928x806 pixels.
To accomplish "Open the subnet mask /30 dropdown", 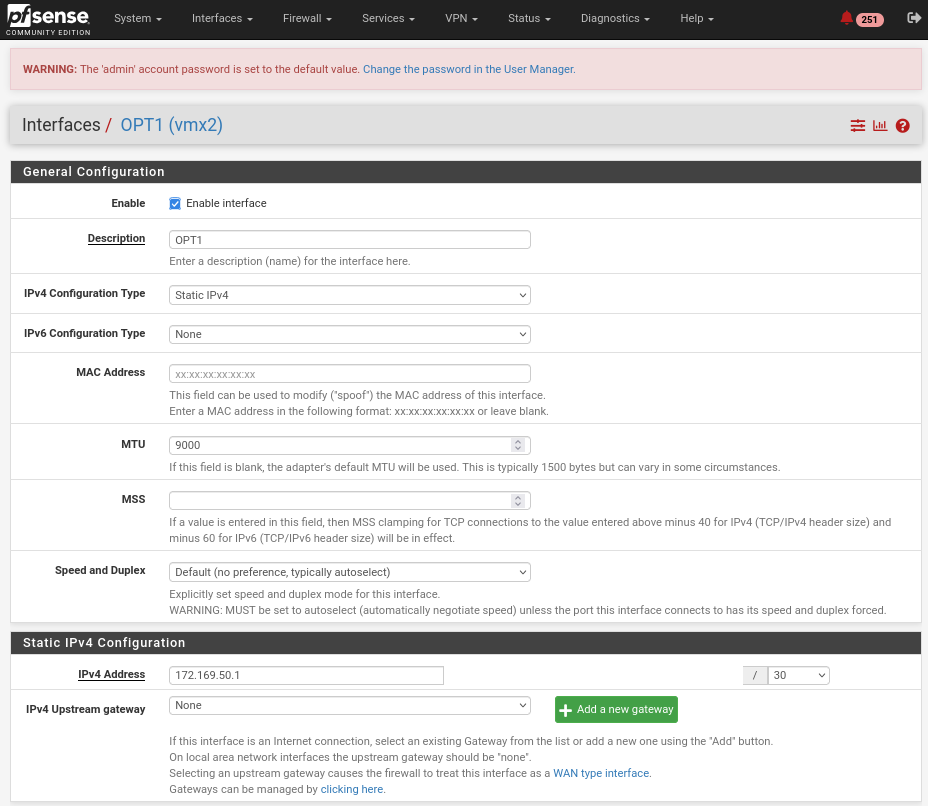I will [798, 675].
